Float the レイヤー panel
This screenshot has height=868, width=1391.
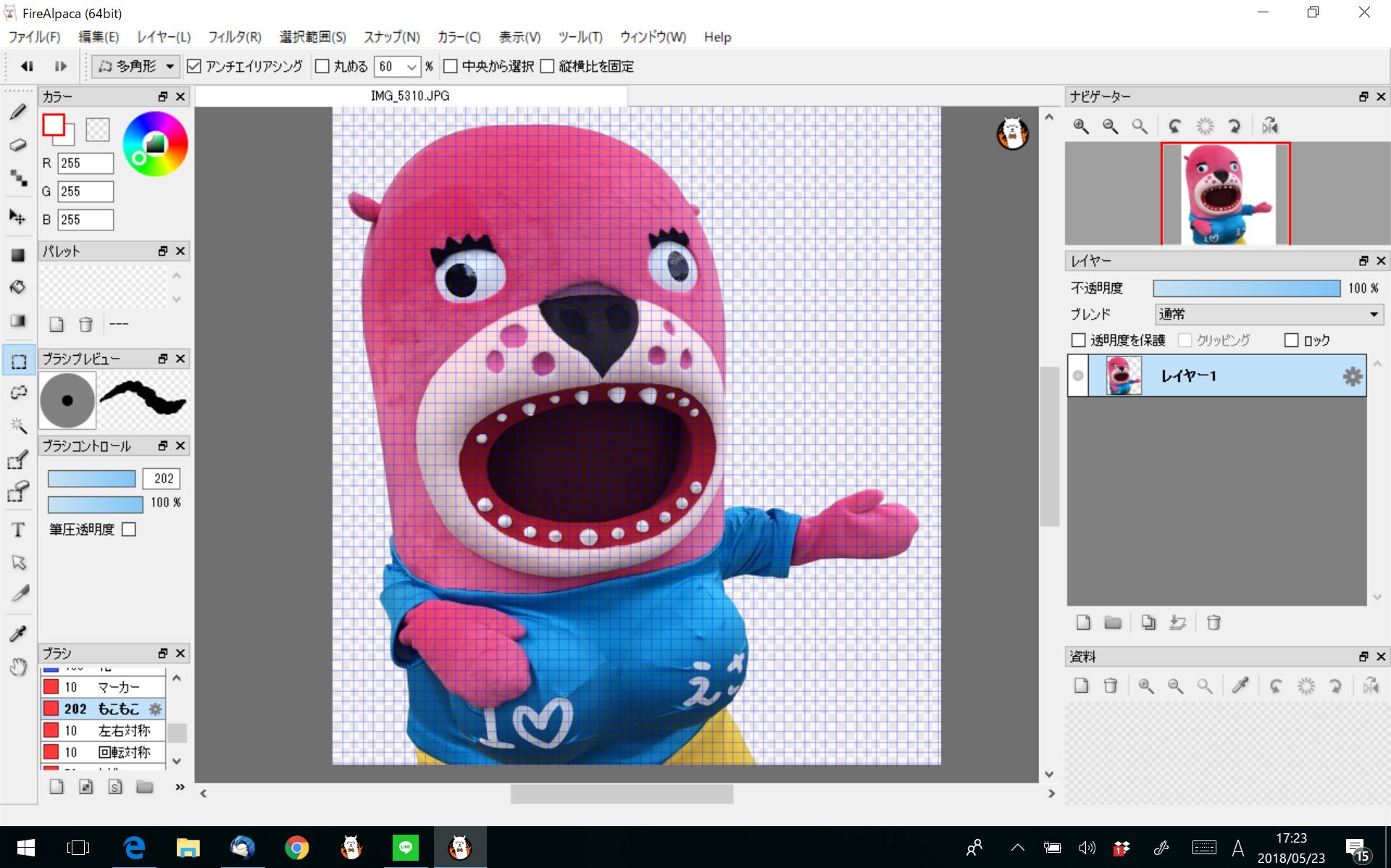click(1363, 261)
